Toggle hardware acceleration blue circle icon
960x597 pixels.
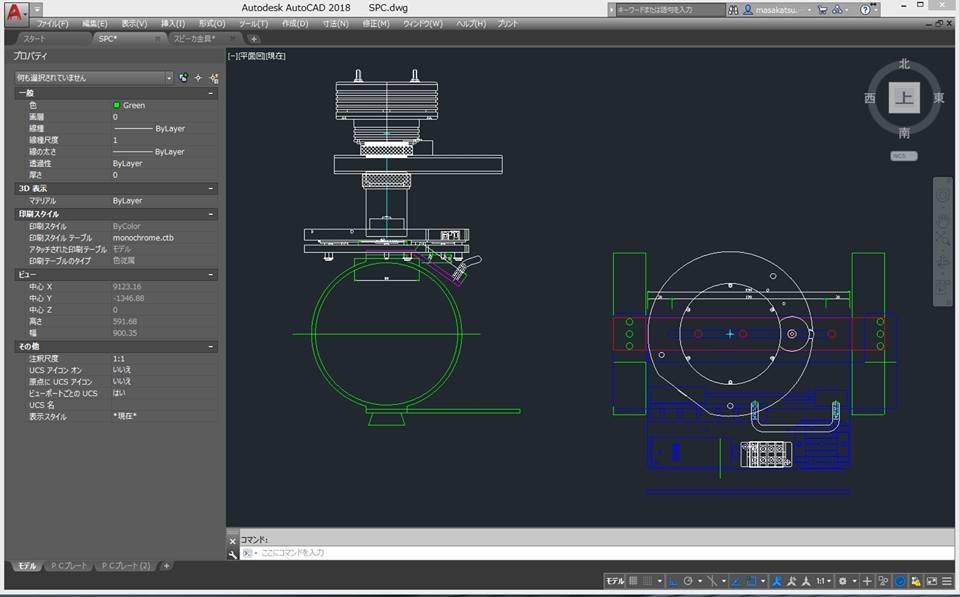tap(900, 581)
